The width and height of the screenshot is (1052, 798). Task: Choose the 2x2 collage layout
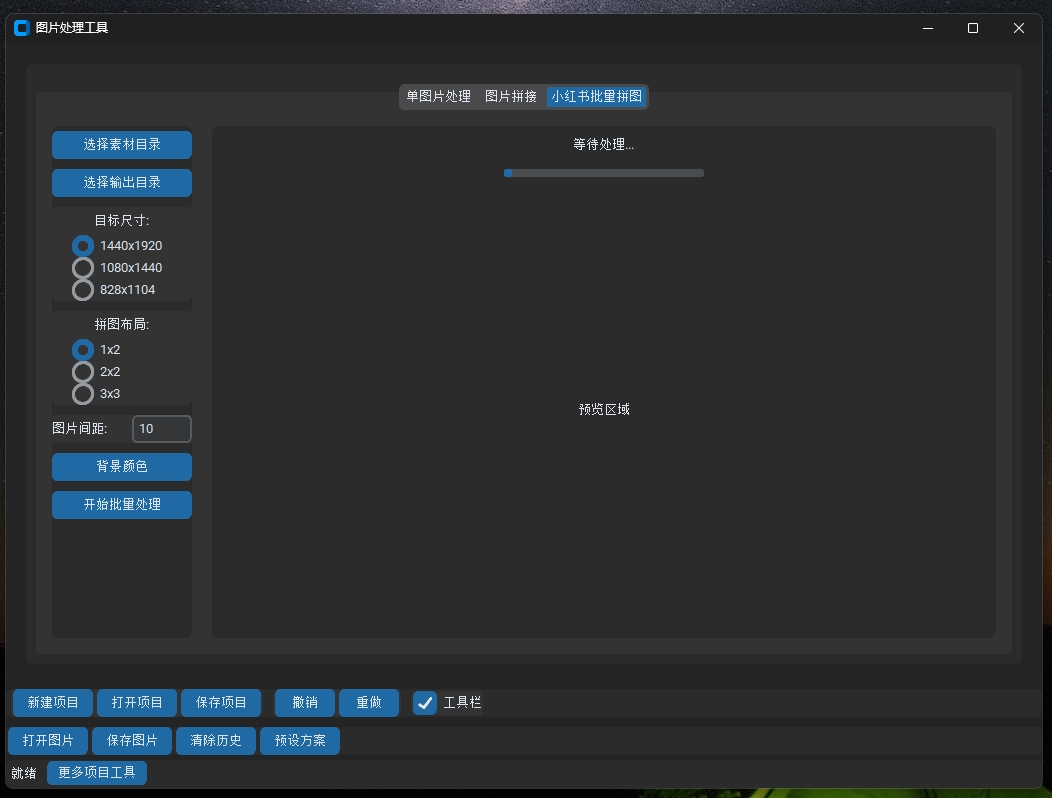coord(97,372)
